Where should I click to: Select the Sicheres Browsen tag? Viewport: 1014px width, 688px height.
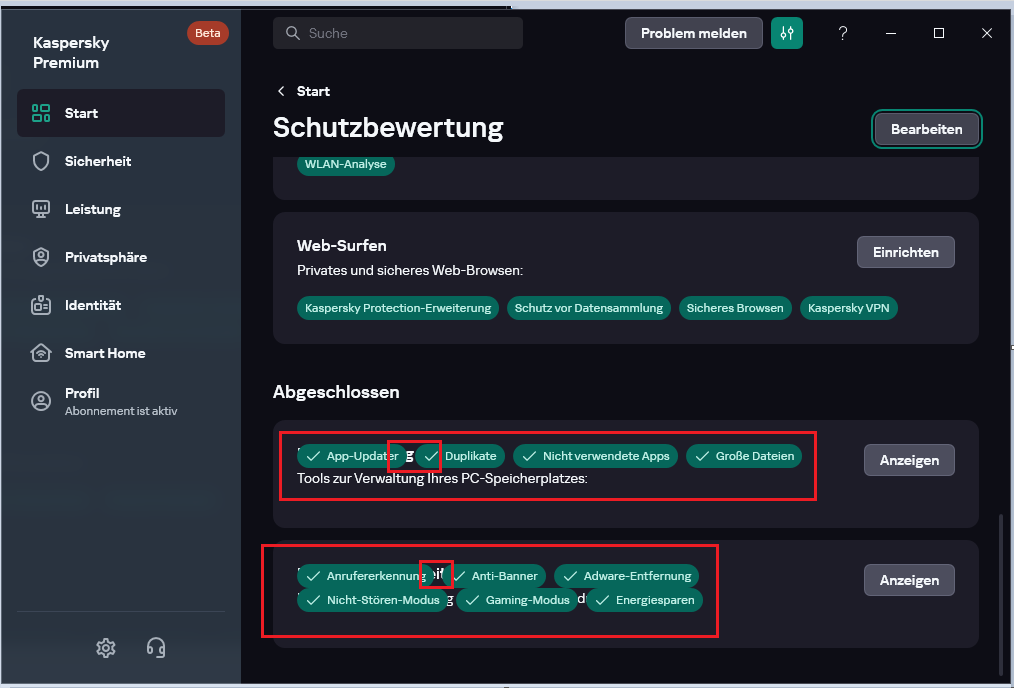click(735, 308)
